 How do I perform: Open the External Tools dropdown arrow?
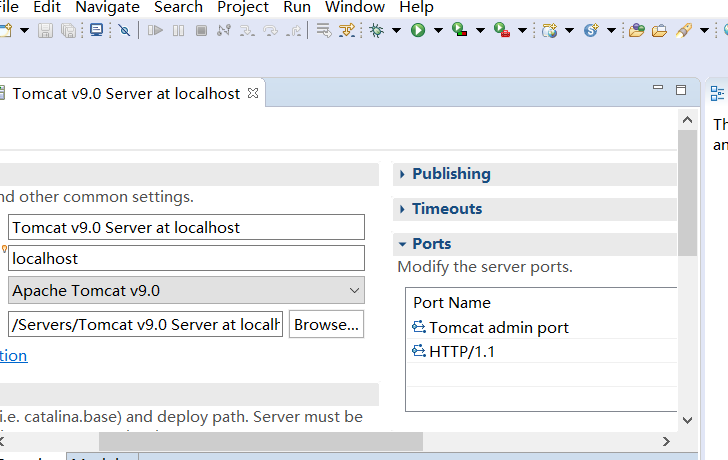pyautogui.click(x=522, y=31)
